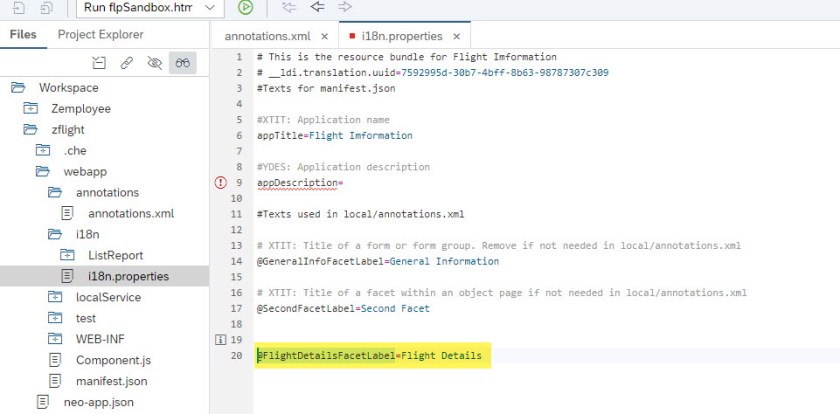Toggle the show hidden files eye icon
Image resolution: width=840 pixels, height=414 pixels.
[154, 63]
